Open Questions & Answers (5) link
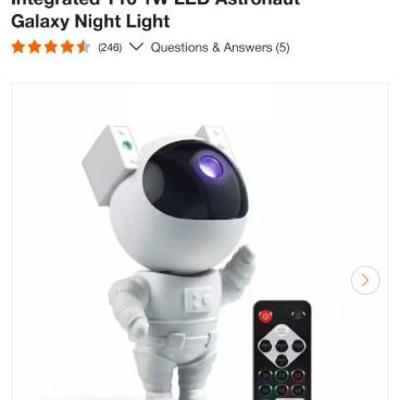Viewport: 400px width, 400px height. pyautogui.click(x=220, y=48)
